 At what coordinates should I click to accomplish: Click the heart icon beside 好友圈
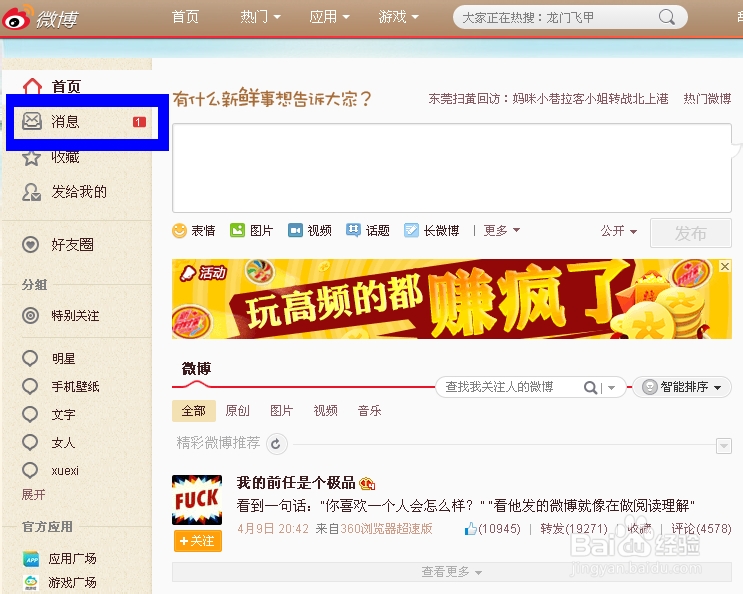click(31, 245)
